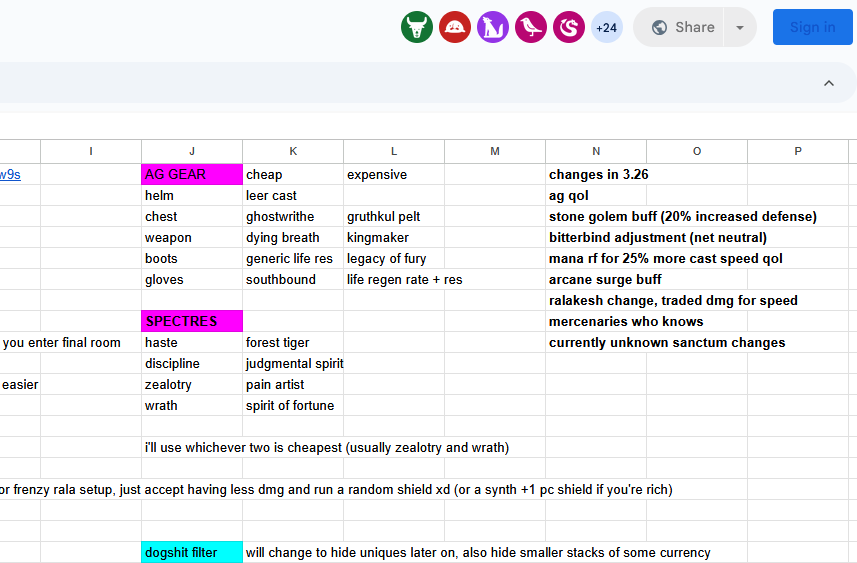Select the cell reading easier
Image resolution: width=857 pixels, height=563 pixels.
coord(20,384)
